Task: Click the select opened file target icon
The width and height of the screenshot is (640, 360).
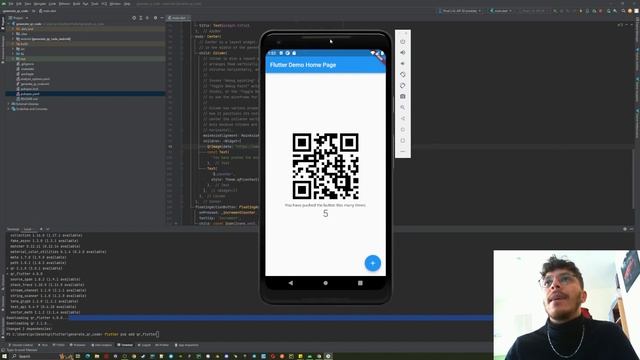Action: (134, 18)
